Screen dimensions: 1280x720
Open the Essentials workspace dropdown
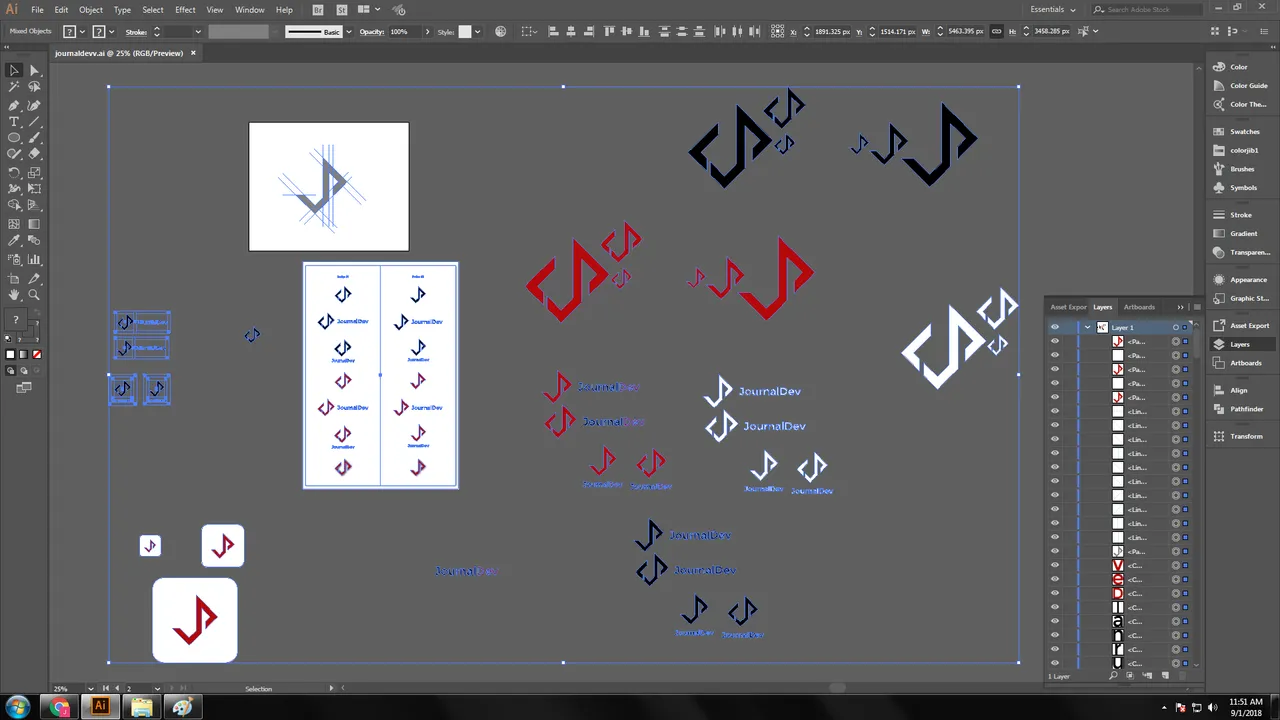tap(1053, 9)
